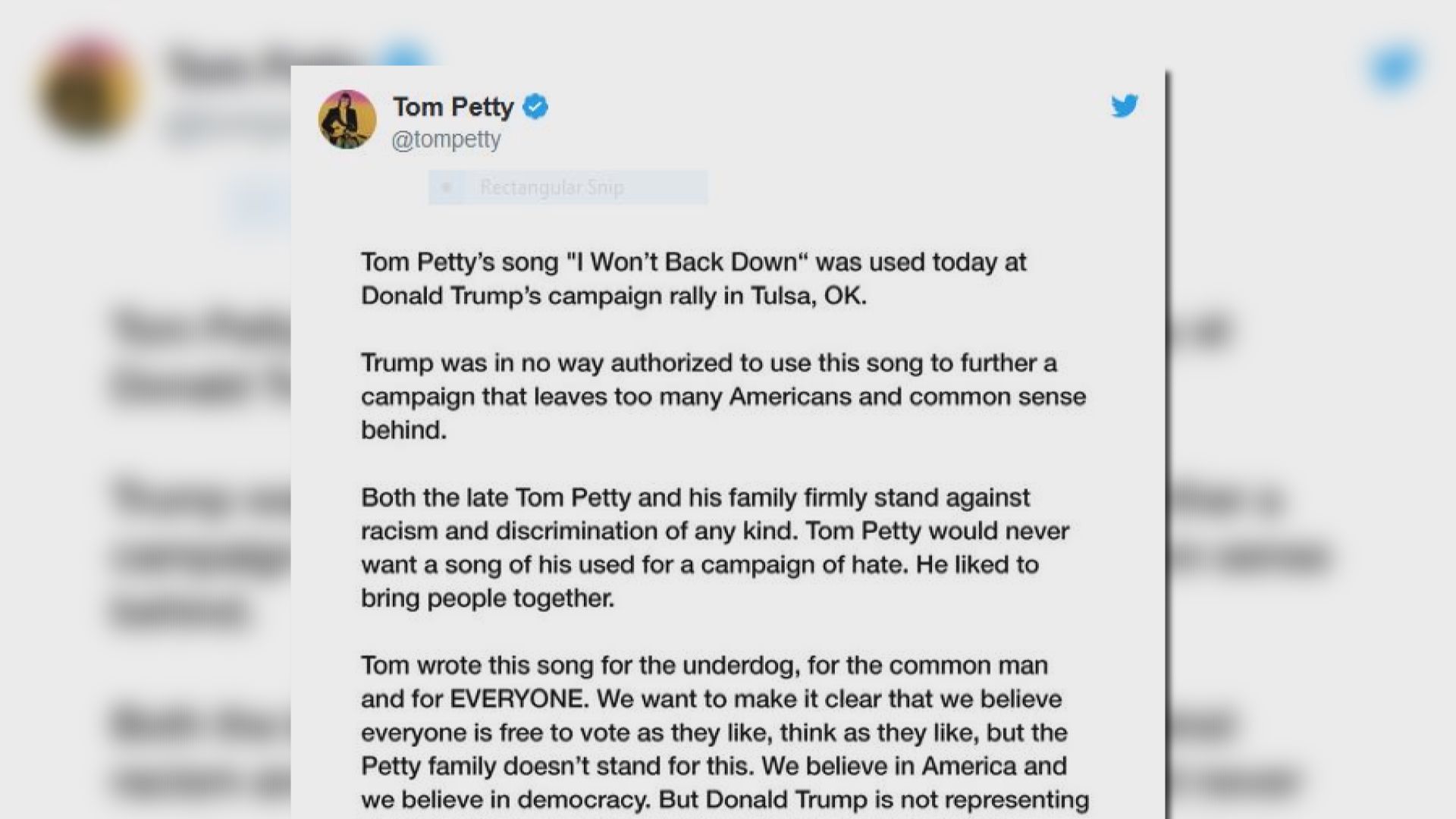Image resolution: width=1456 pixels, height=819 pixels.
Task: Open the Tom Petty display name link
Action: pos(453,108)
